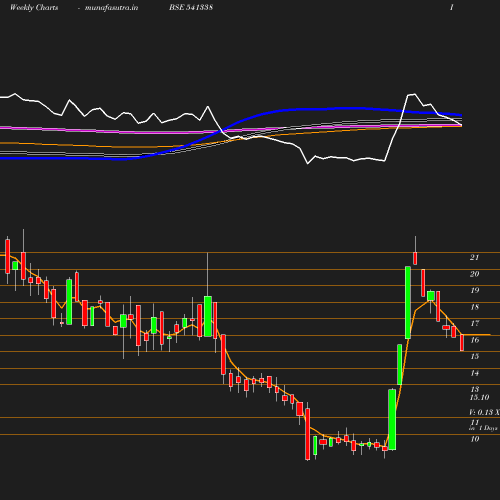Click the price axis label "21"

tap(474, 257)
